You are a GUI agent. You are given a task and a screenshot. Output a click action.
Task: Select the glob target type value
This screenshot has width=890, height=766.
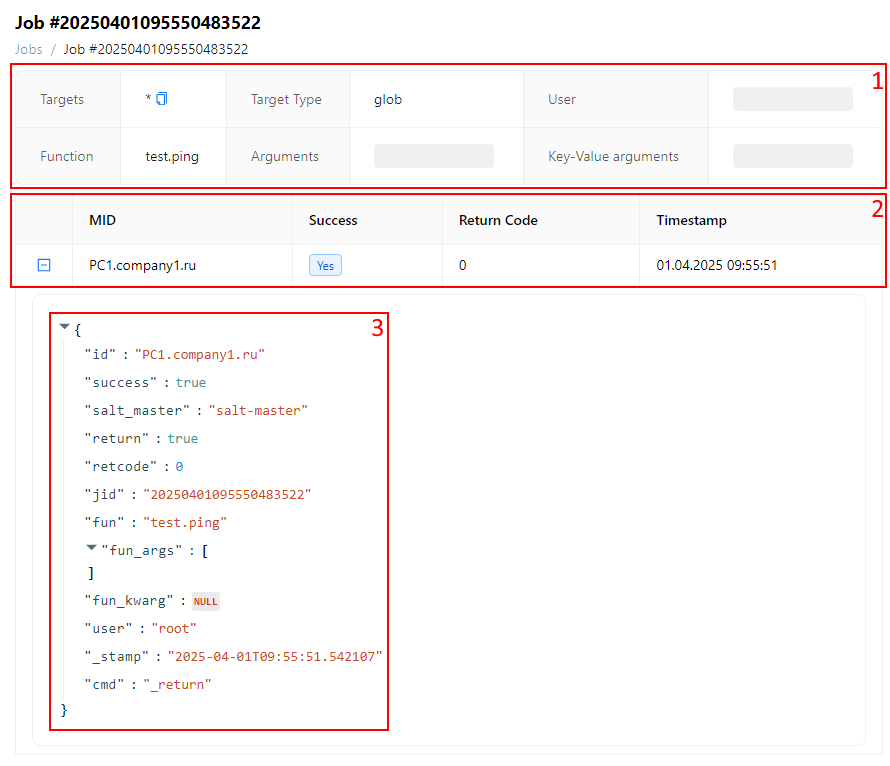tap(388, 99)
